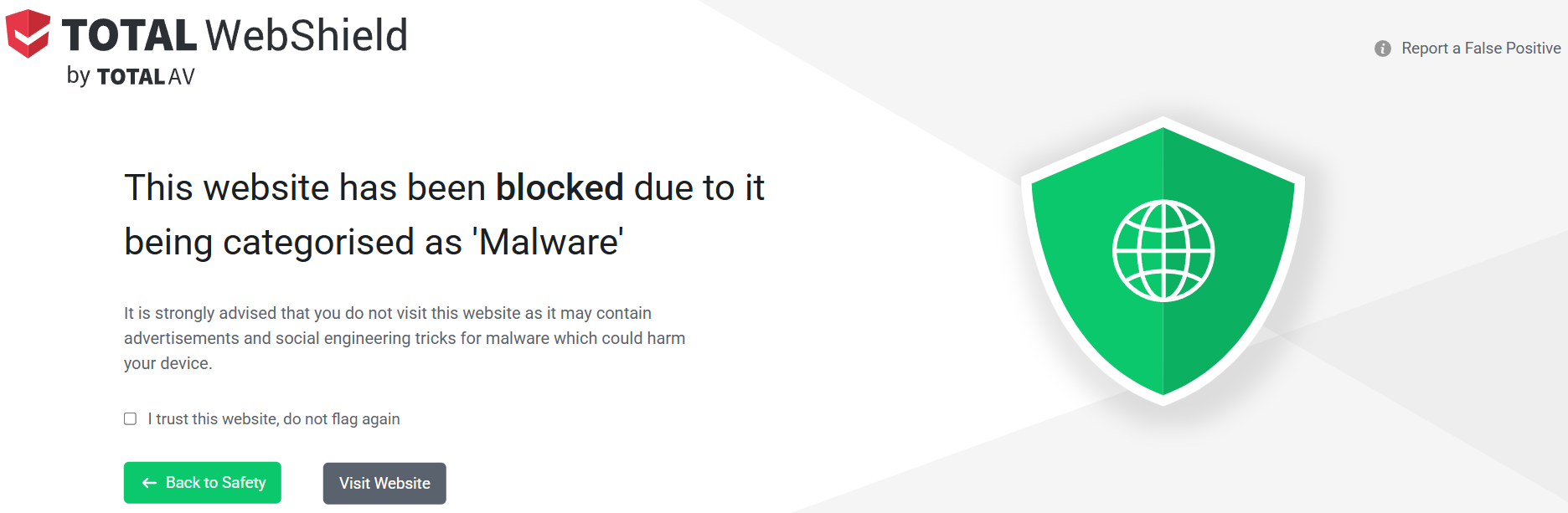Click the word 'WebShield' in the header logo

click(x=307, y=35)
